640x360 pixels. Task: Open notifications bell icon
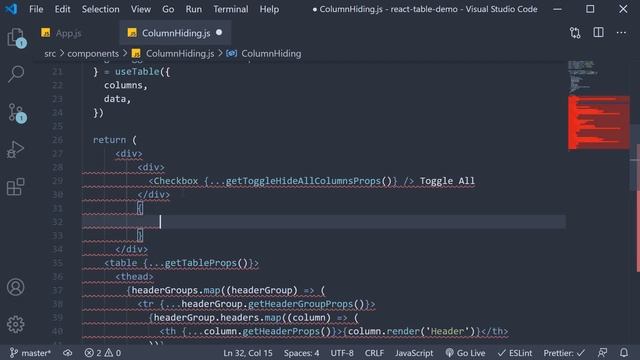coord(624,353)
